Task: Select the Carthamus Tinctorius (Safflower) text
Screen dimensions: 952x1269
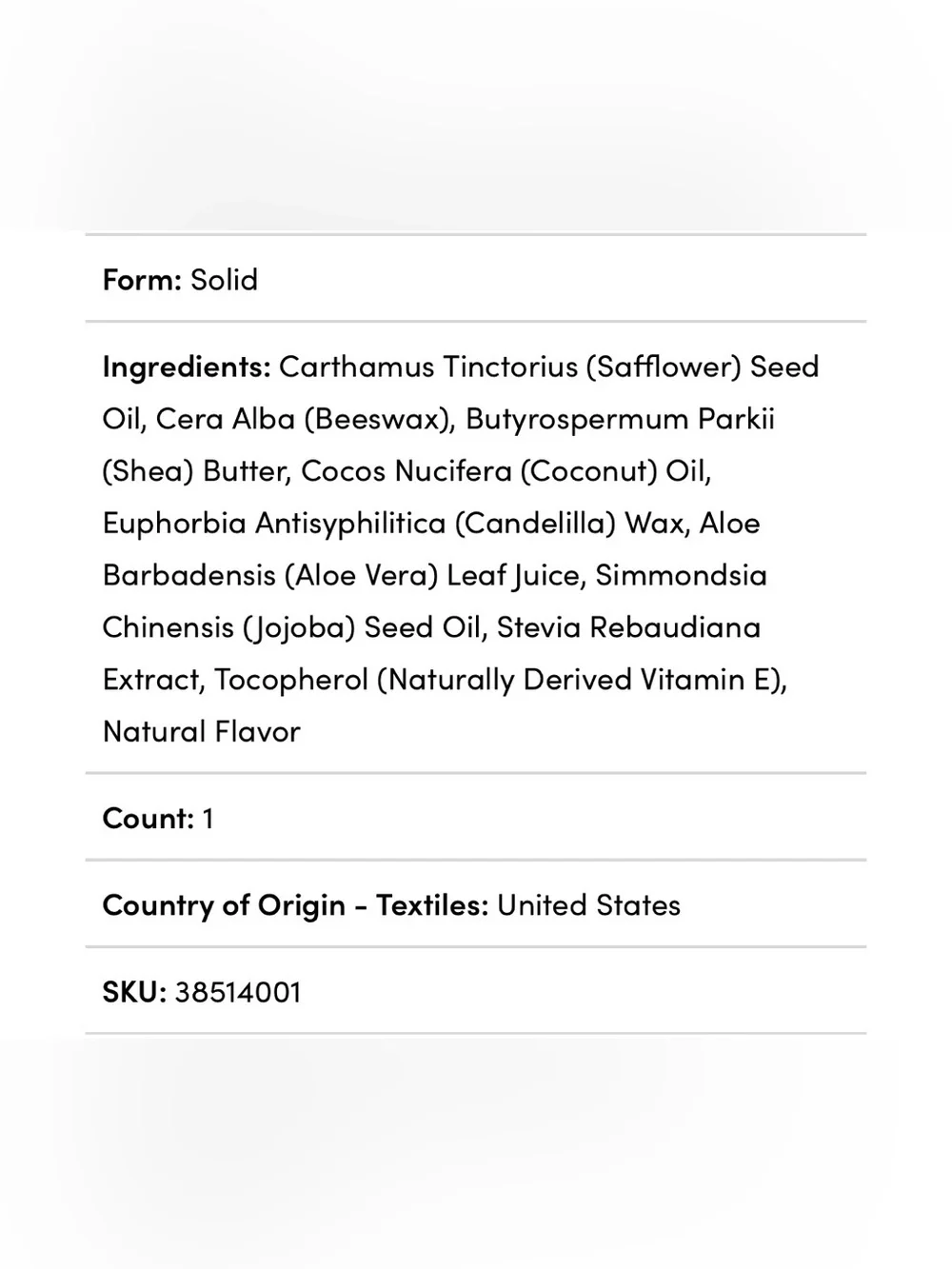Action: pyautogui.click(x=509, y=367)
